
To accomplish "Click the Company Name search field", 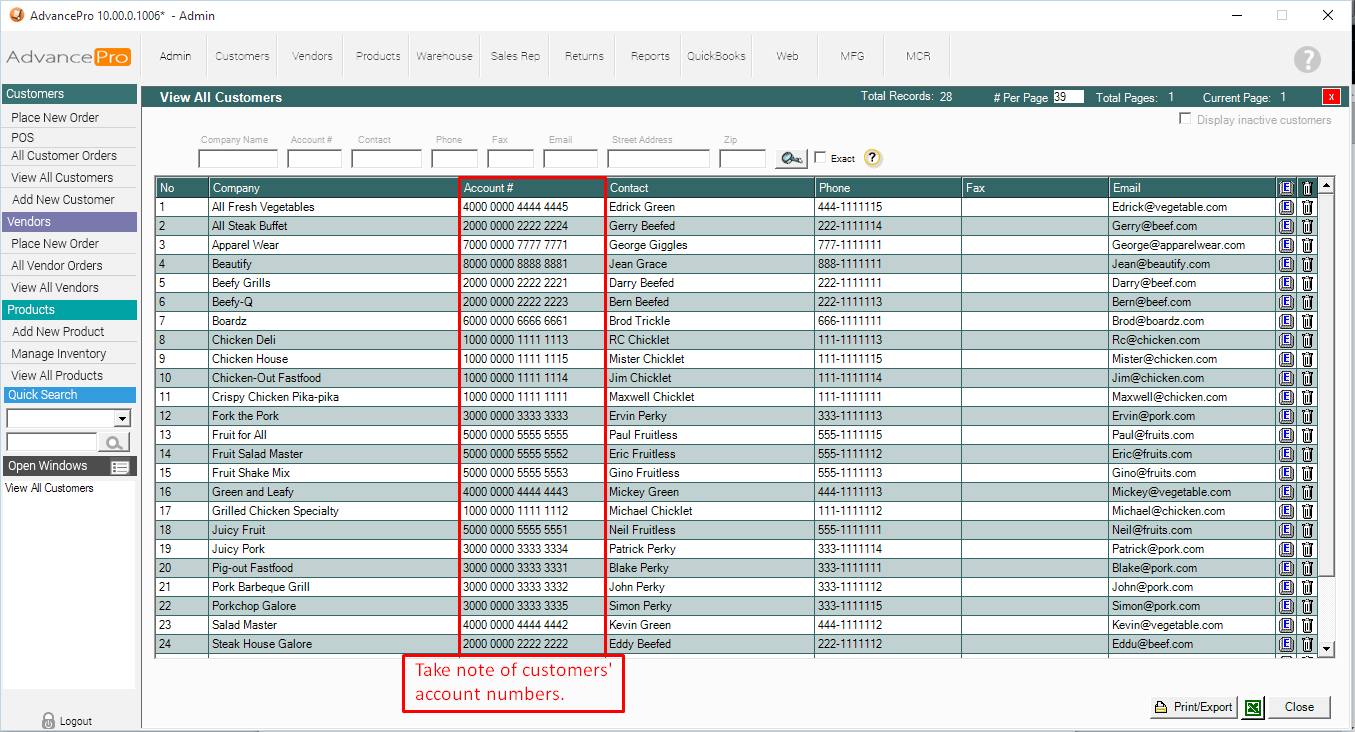I will (238, 159).
